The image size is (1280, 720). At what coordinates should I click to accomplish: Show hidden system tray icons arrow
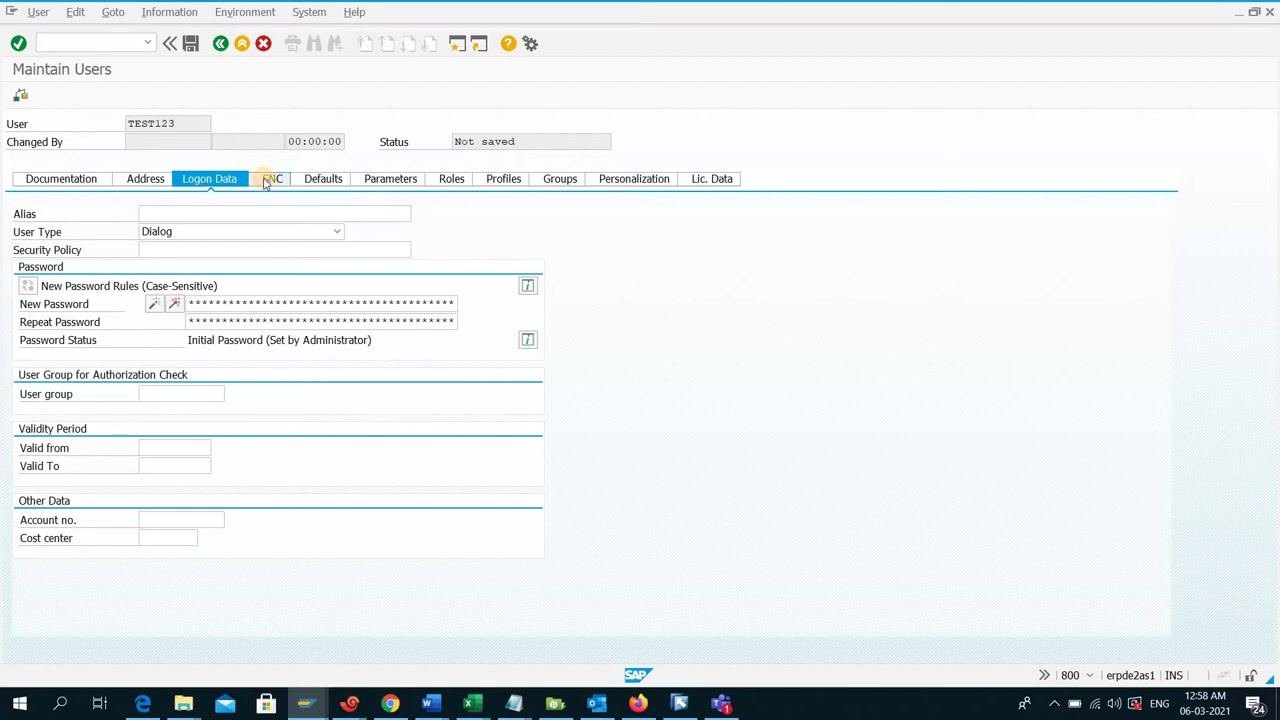tap(1054, 704)
